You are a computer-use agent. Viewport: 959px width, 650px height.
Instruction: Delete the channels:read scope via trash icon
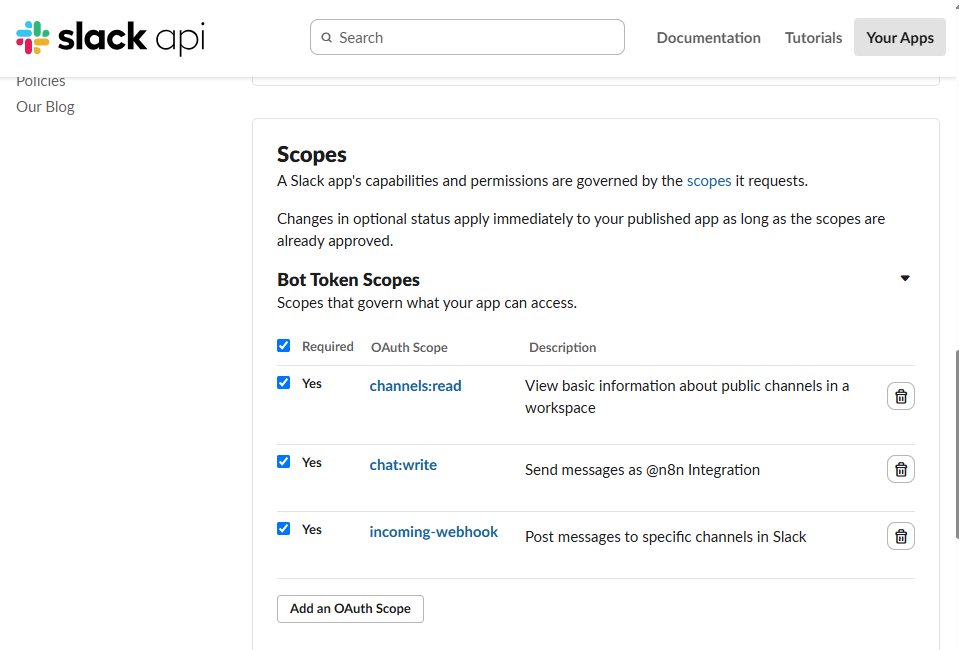pyautogui.click(x=900, y=396)
